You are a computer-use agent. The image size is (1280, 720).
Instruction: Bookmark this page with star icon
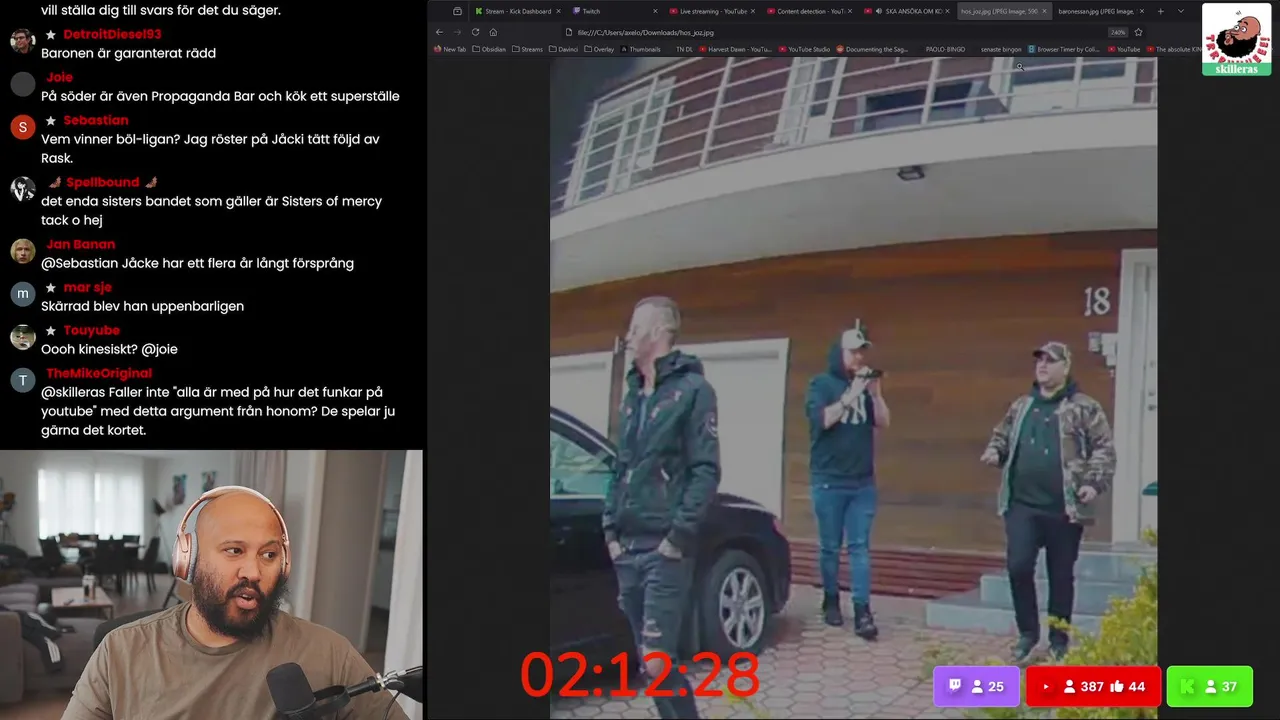click(1138, 32)
